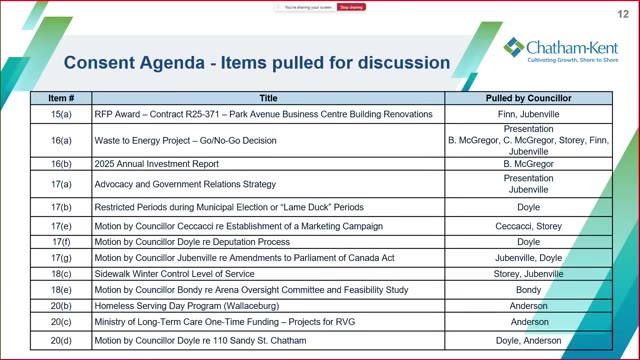Screen dimensions: 640x360
Task: Click the "Item #" column header
Action: 61,98
